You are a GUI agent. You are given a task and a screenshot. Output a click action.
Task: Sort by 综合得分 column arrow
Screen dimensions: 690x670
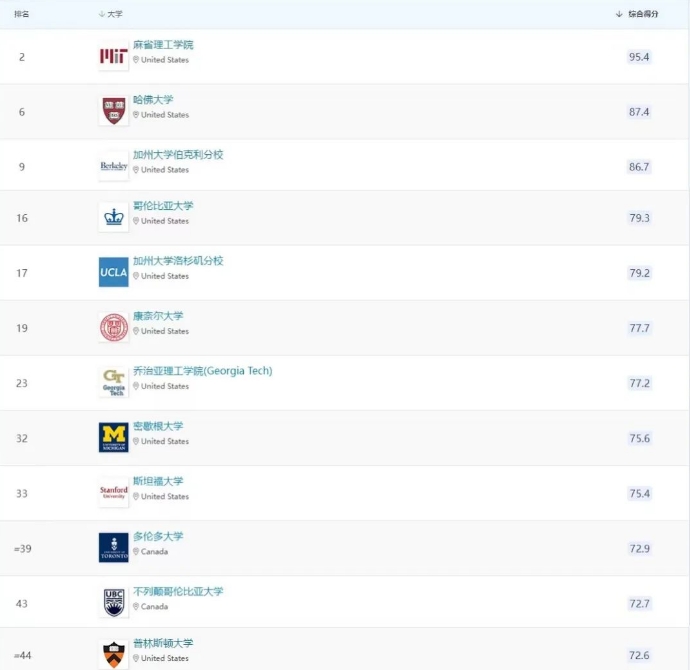[x=619, y=14]
